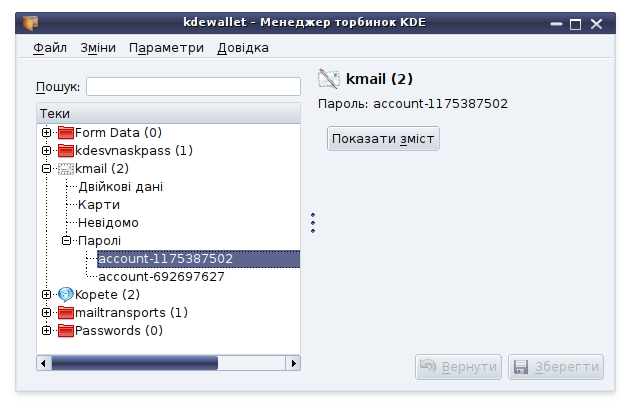Click the Form Data red folder icon
Viewport: 631px width, 410px height.
(x=66, y=133)
